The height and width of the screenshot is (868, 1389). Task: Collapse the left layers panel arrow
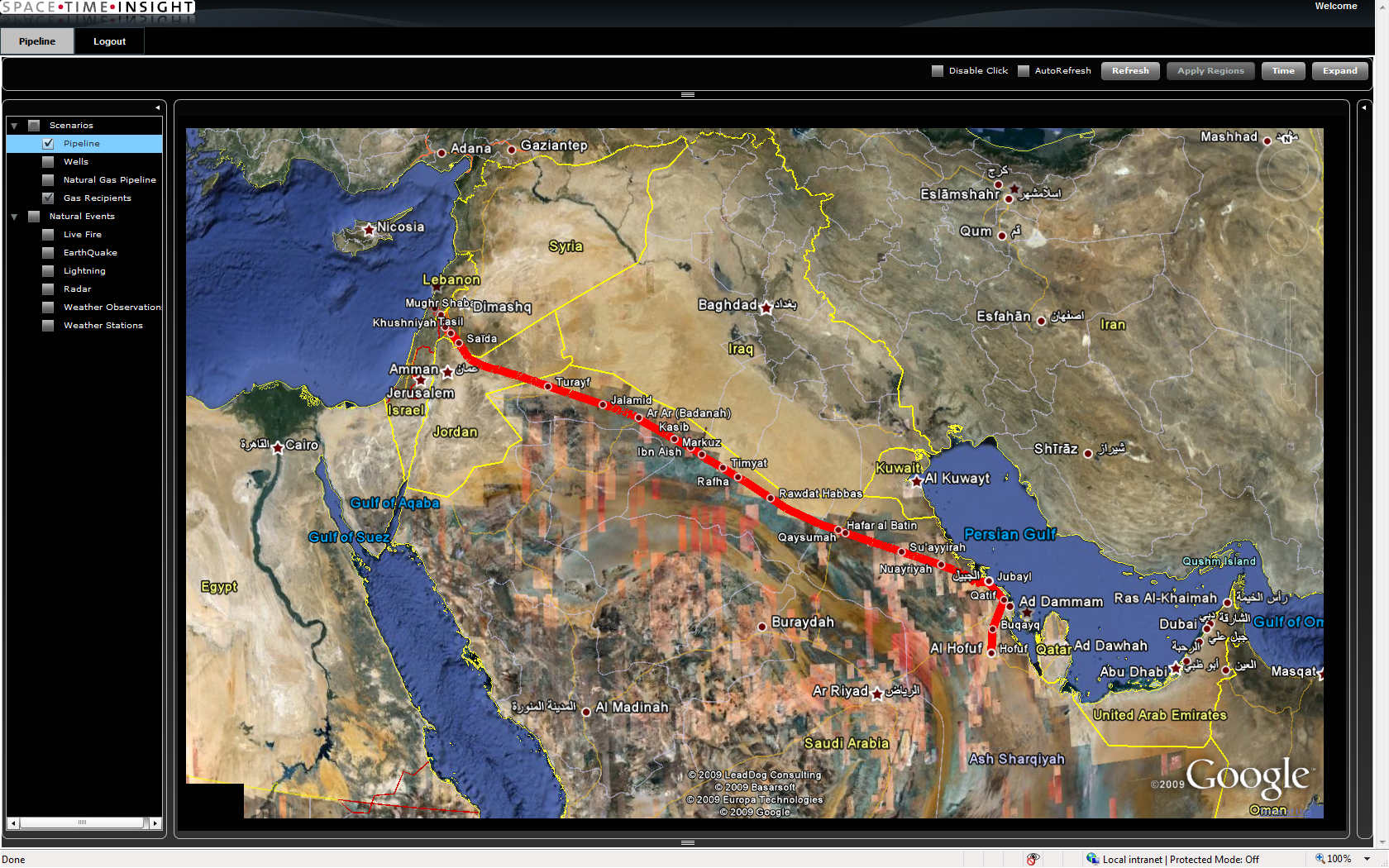click(x=157, y=107)
